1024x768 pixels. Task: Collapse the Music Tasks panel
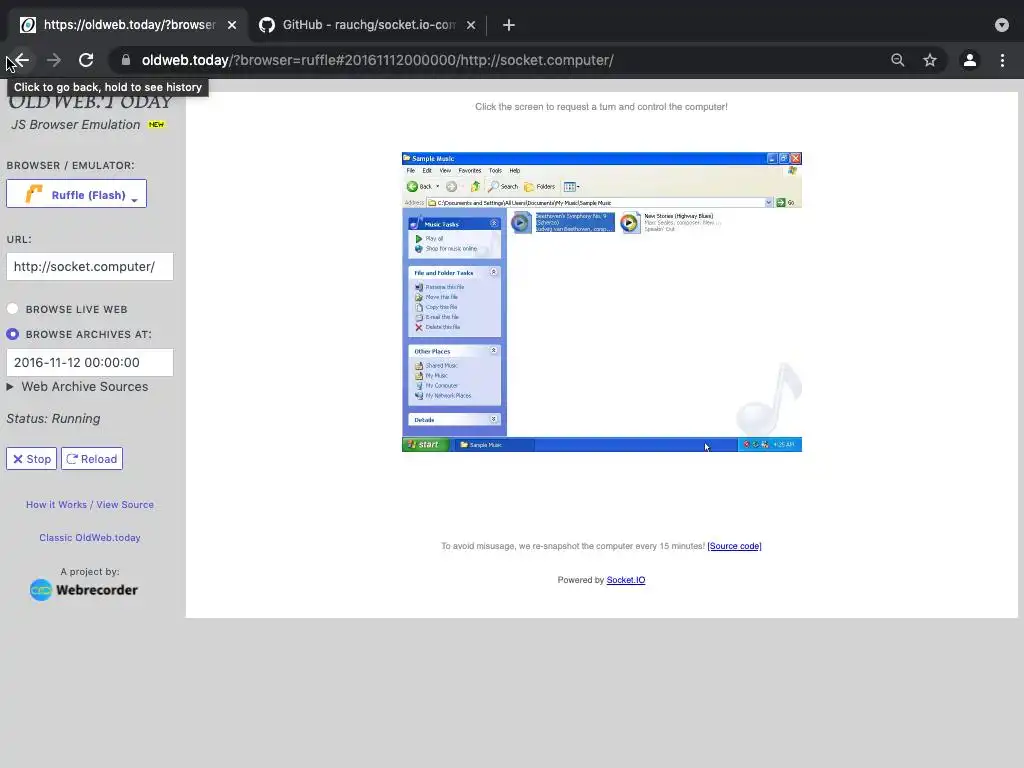tap(494, 223)
